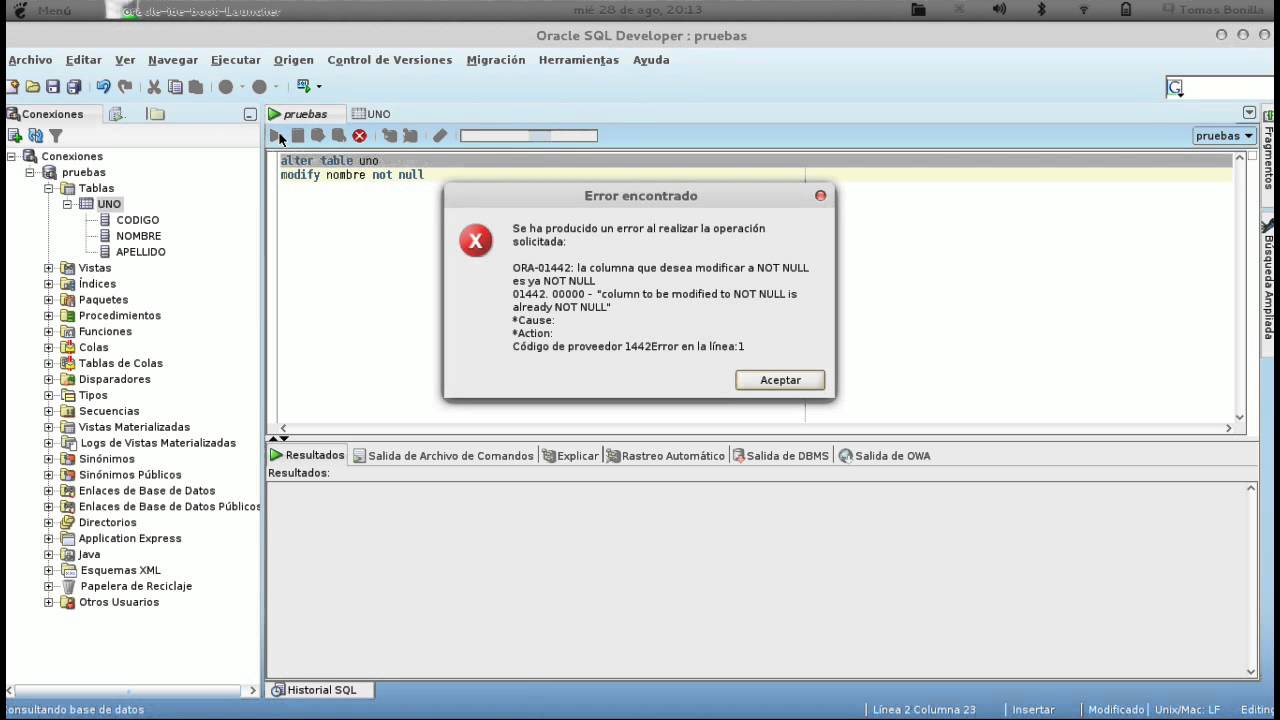
Task: Switch to the Explicar tab
Action: click(x=570, y=456)
